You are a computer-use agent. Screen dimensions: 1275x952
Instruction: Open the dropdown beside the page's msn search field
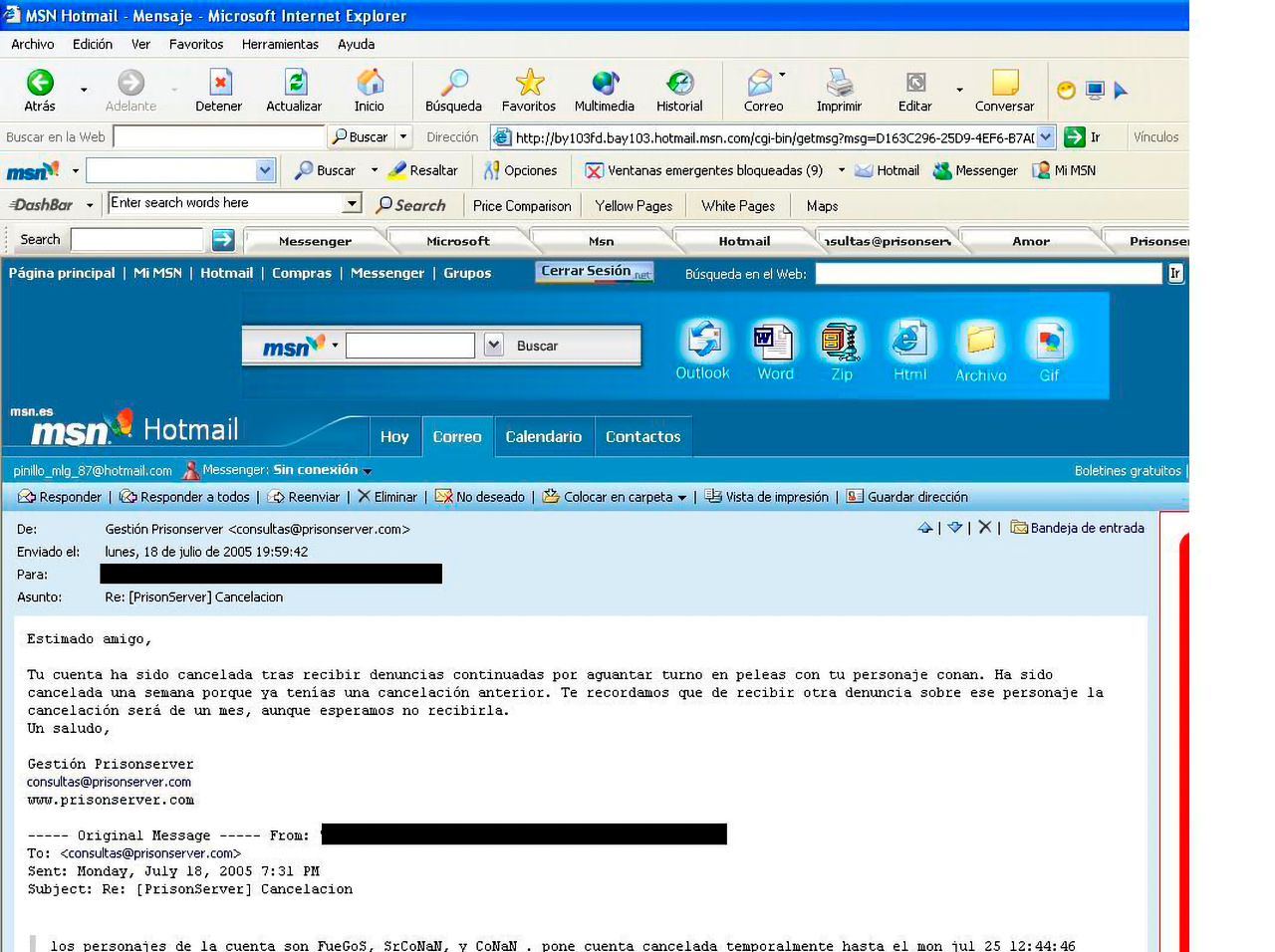[493, 345]
